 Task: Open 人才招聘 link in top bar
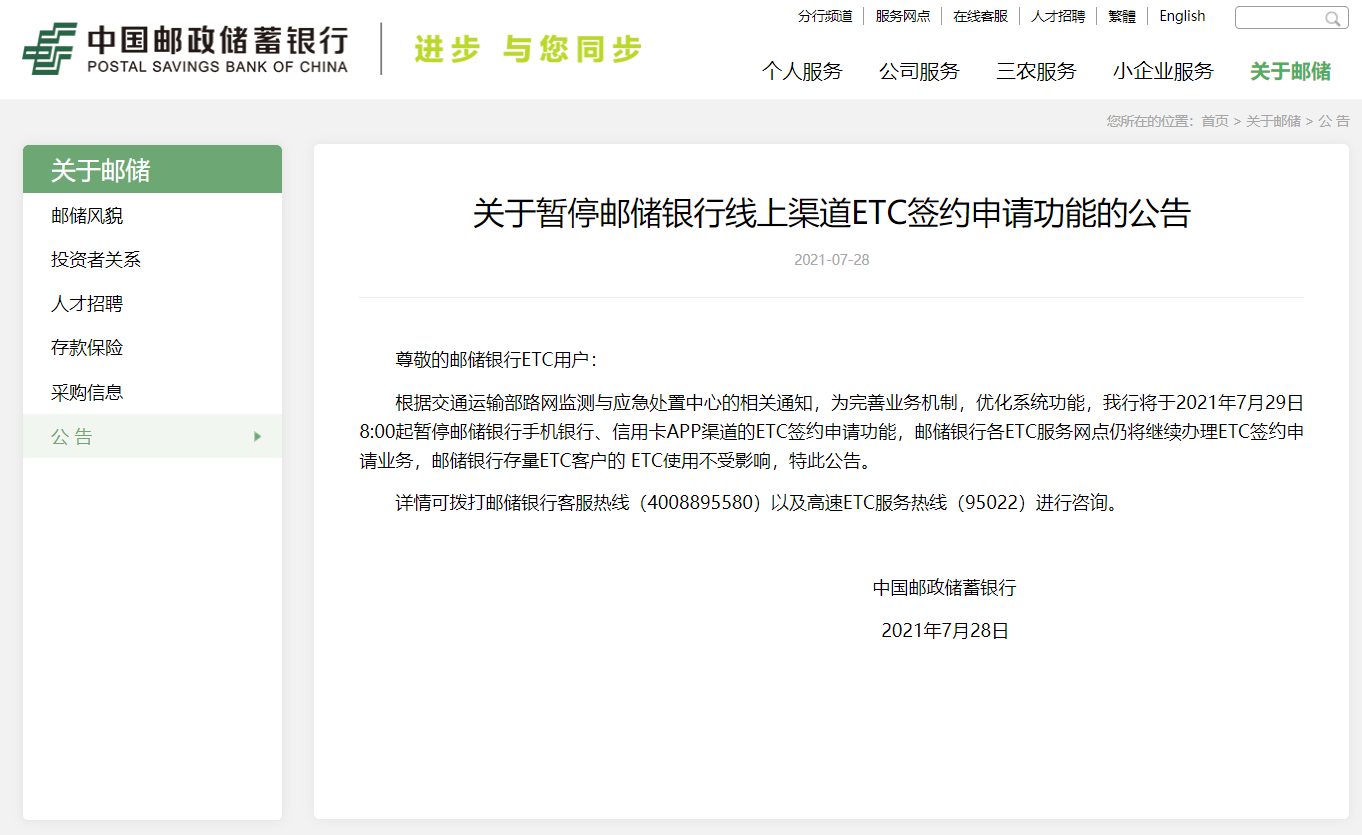(x=1058, y=16)
